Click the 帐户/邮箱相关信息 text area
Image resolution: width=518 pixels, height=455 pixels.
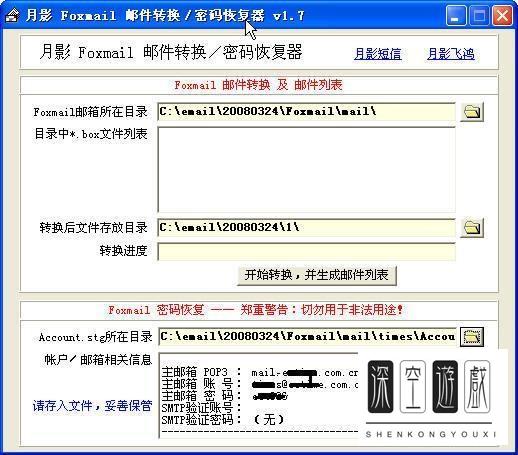tap(259, 395)
